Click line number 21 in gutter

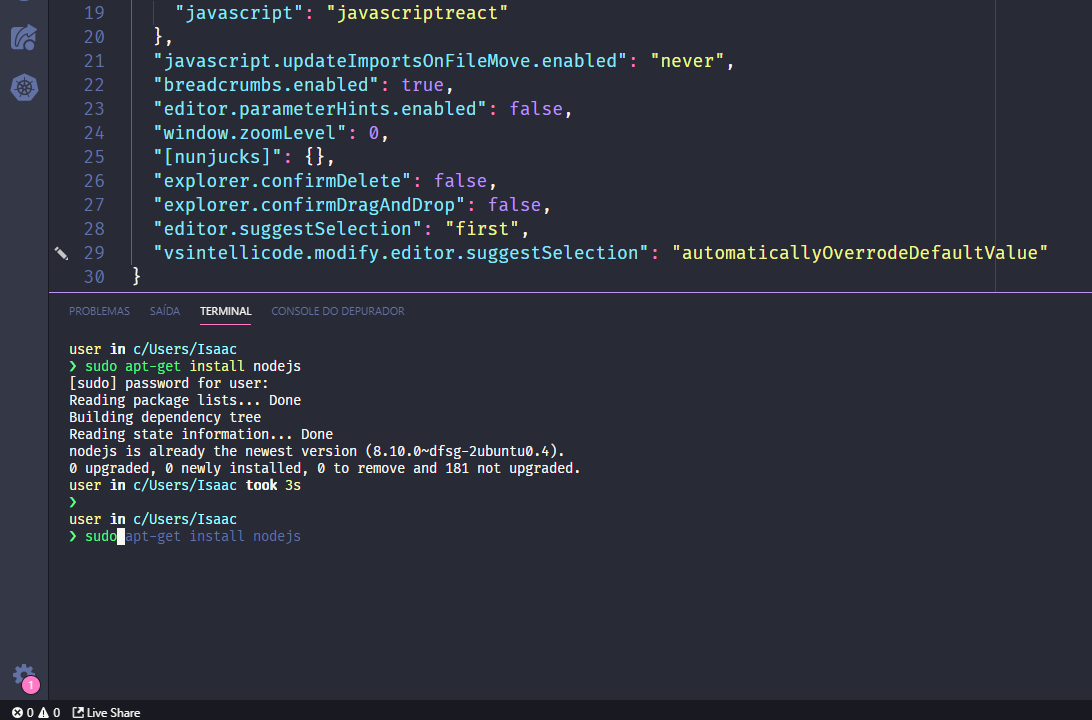94,61
